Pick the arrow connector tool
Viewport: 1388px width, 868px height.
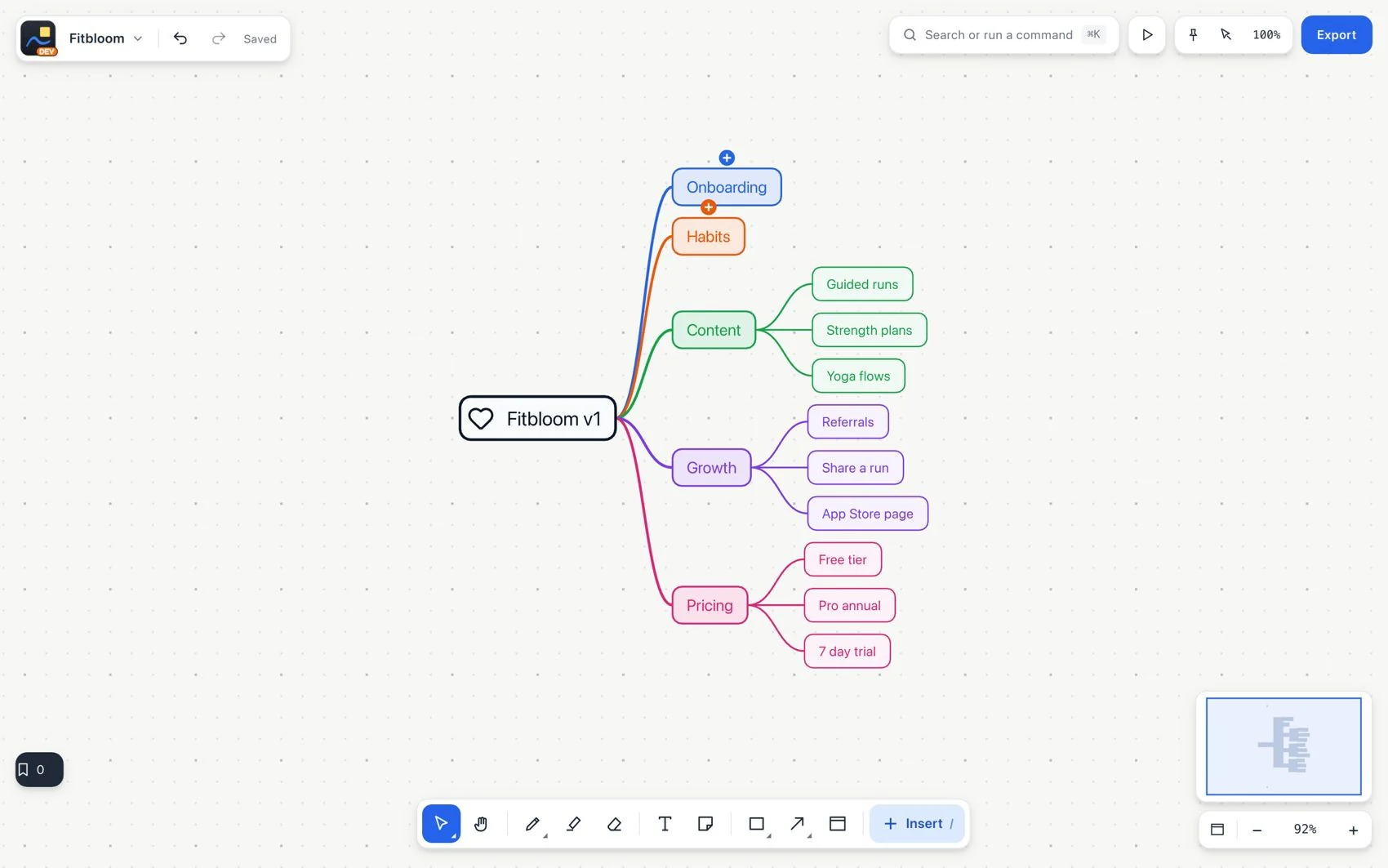pos(798,823)
